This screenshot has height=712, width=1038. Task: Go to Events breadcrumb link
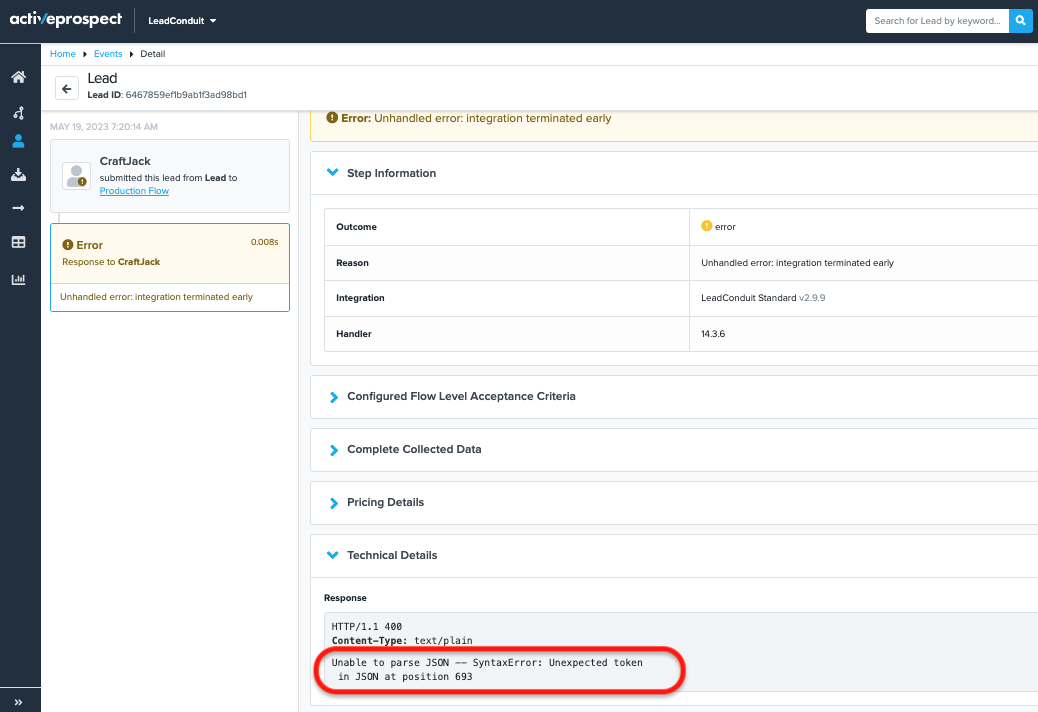tap(108, 54)
